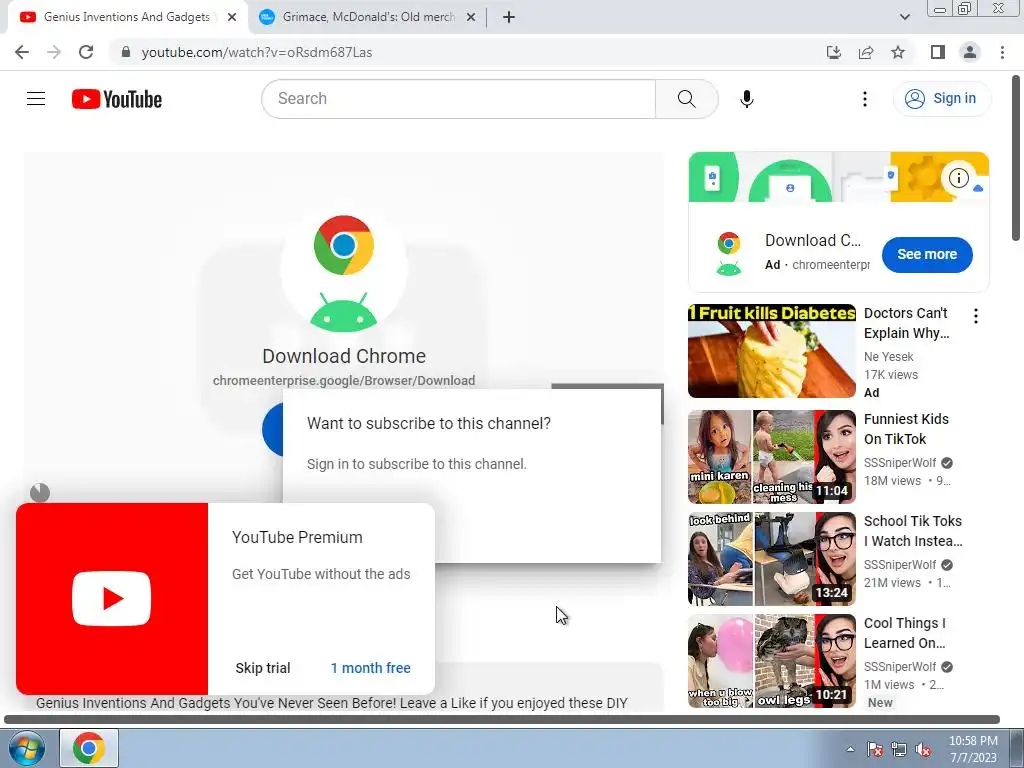Click See more on Chrome ad
Viewport: 1024px width, 768px height.
pos(927,254)
